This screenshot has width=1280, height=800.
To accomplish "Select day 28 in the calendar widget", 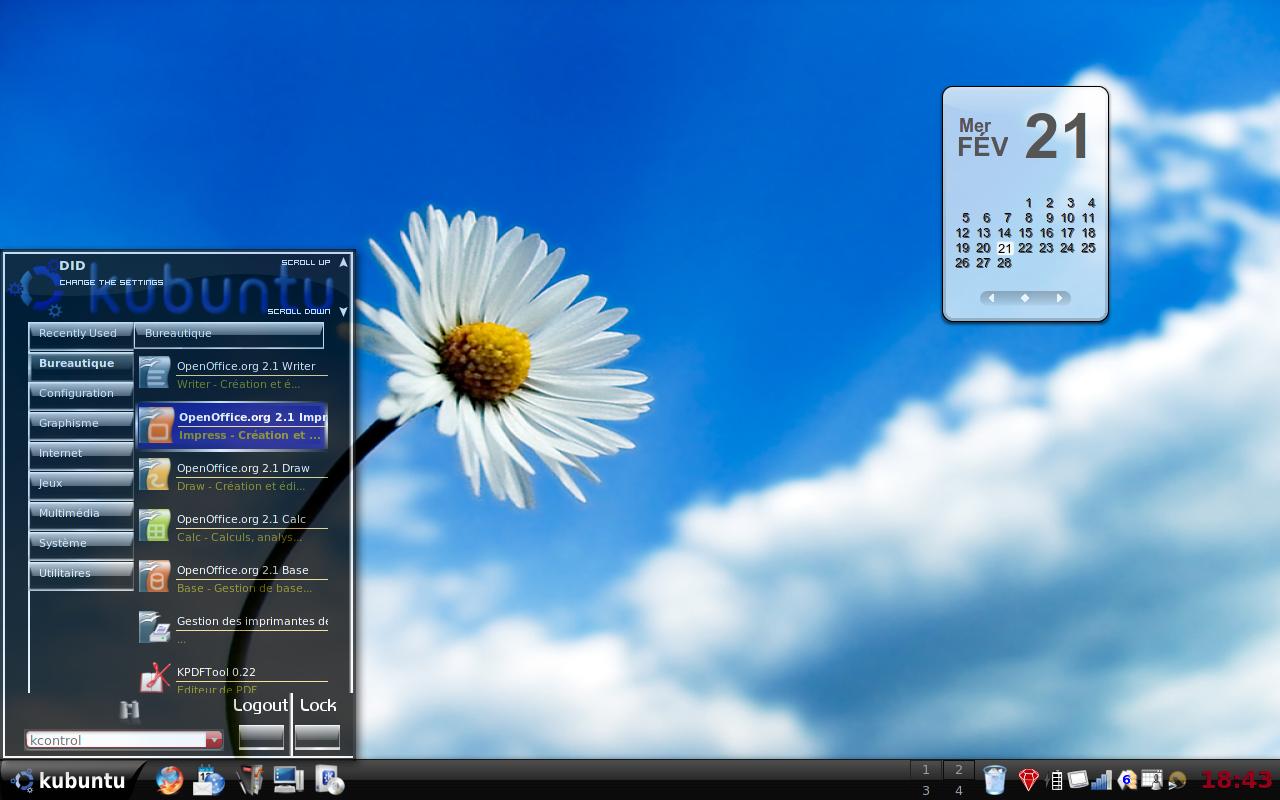I will (x=1004, y=263).
